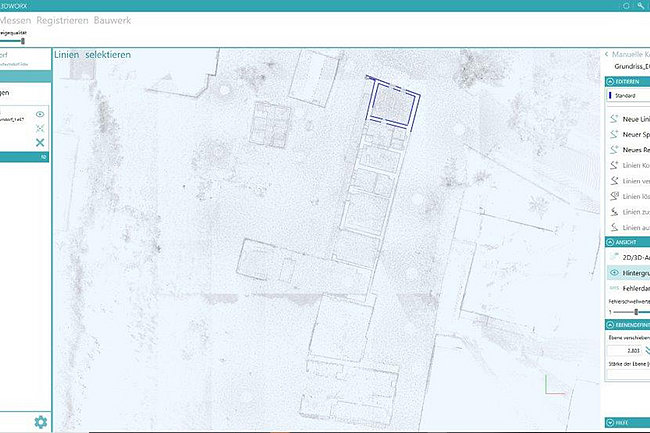Viewport: 650px width, 433px height.
Task: Open the Registrieren menu
Action: click(x=64, y=20)
